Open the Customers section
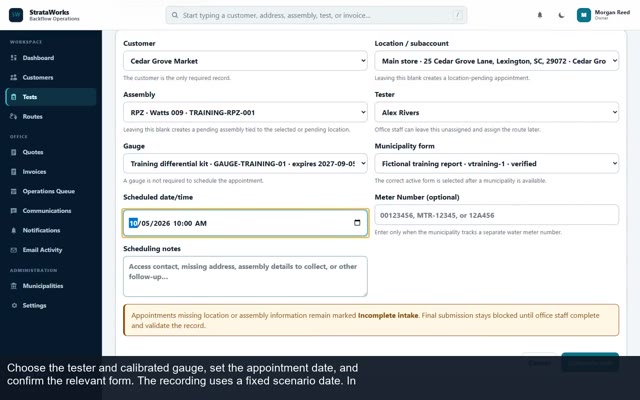Image resolution: width=640 pixels, height=400 pixels. 51,78
